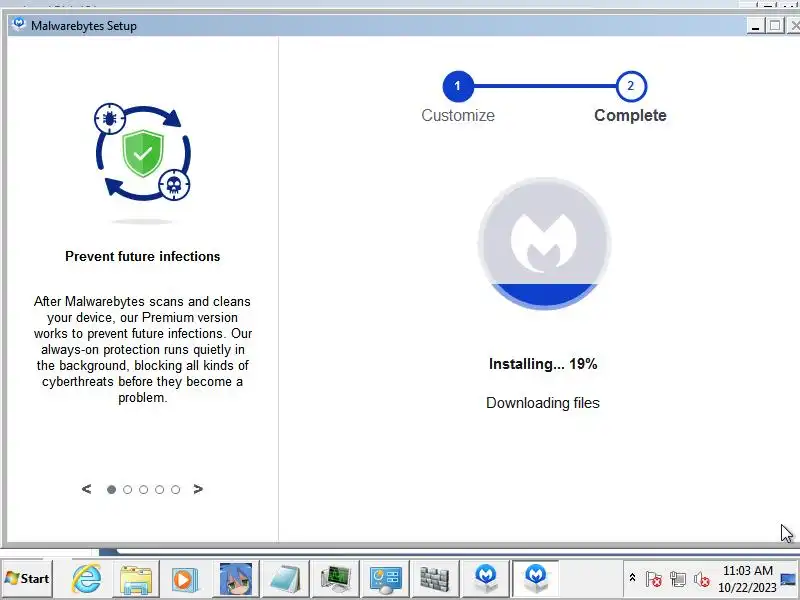Open Windows Explorer folder in taskbar

[135, 579]
